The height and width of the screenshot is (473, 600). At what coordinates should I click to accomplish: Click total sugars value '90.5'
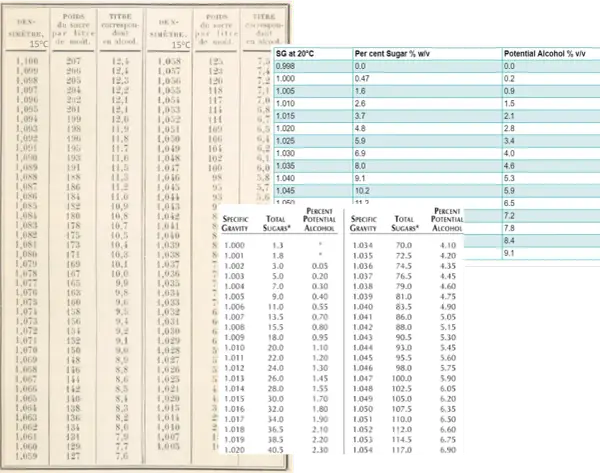pyautogui.click(x=404, y=338)
